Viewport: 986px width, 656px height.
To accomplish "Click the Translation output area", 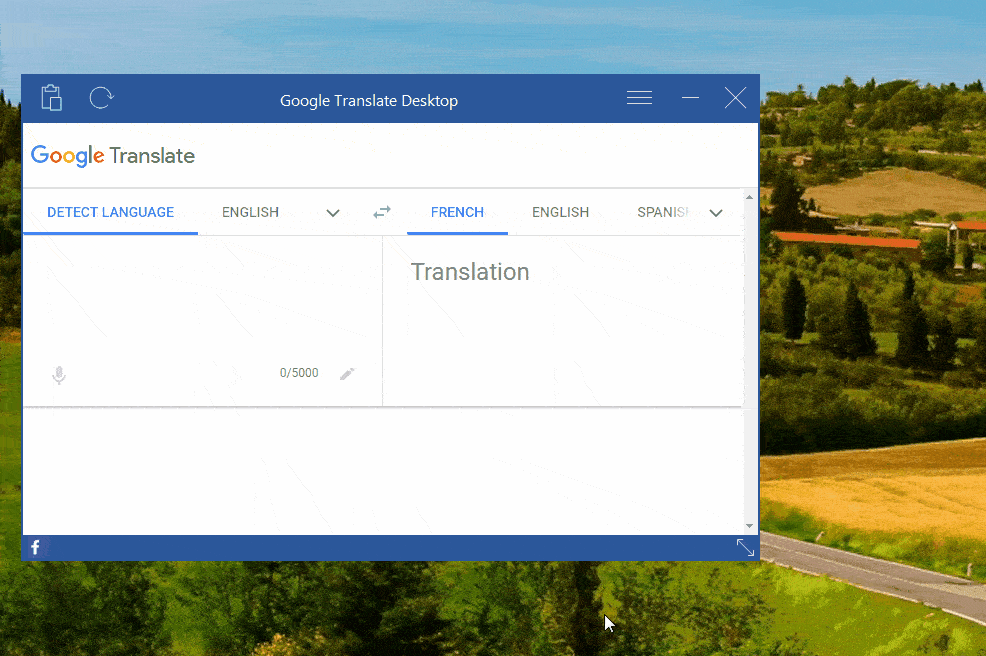I will (563, 321).
